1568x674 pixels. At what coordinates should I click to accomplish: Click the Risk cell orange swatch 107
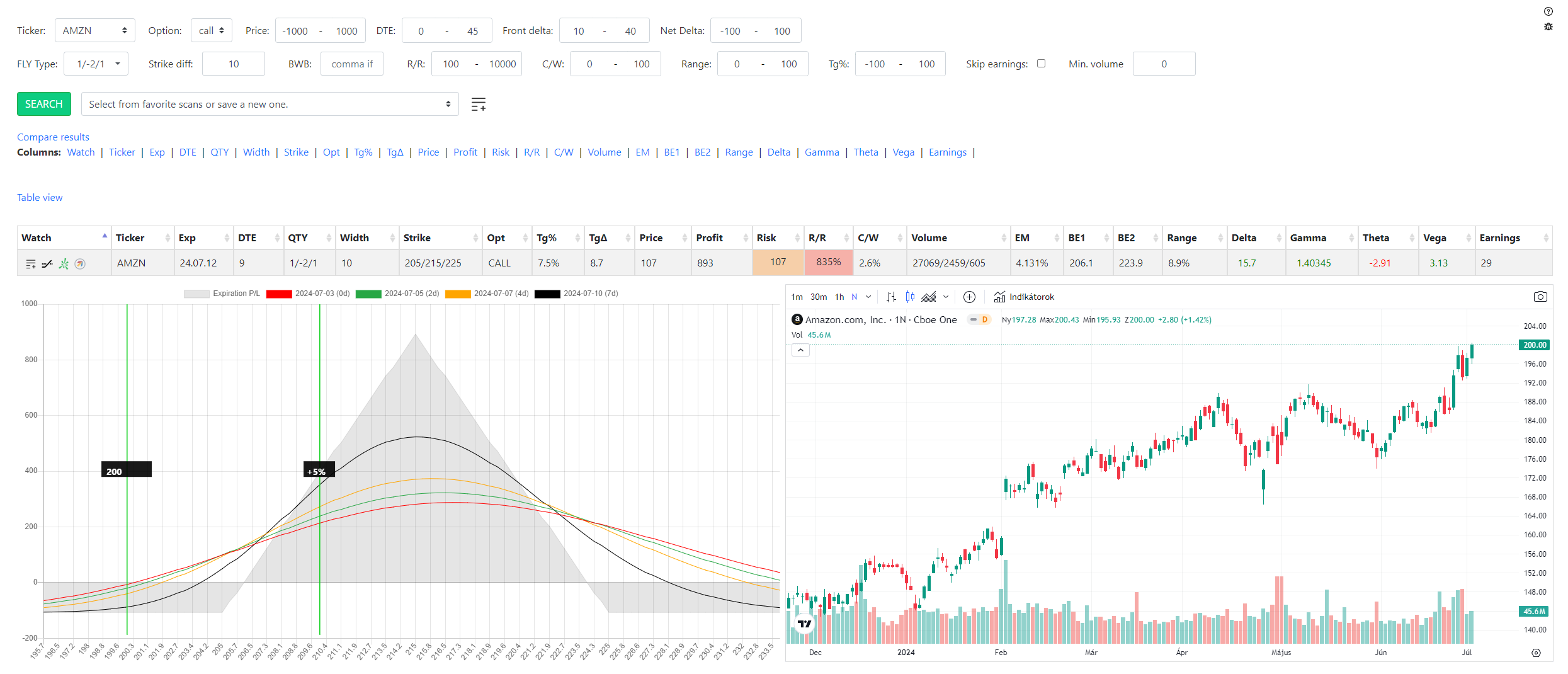[x=778, y=262]
